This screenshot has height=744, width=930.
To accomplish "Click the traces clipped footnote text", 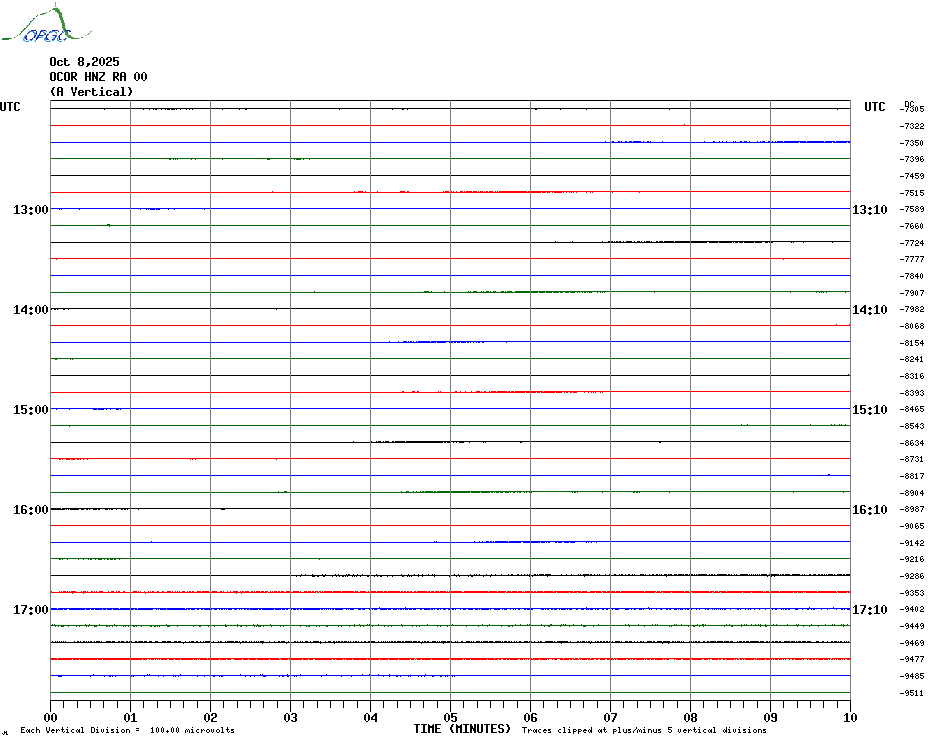I will pyautogui.click(x=644, y=731).
